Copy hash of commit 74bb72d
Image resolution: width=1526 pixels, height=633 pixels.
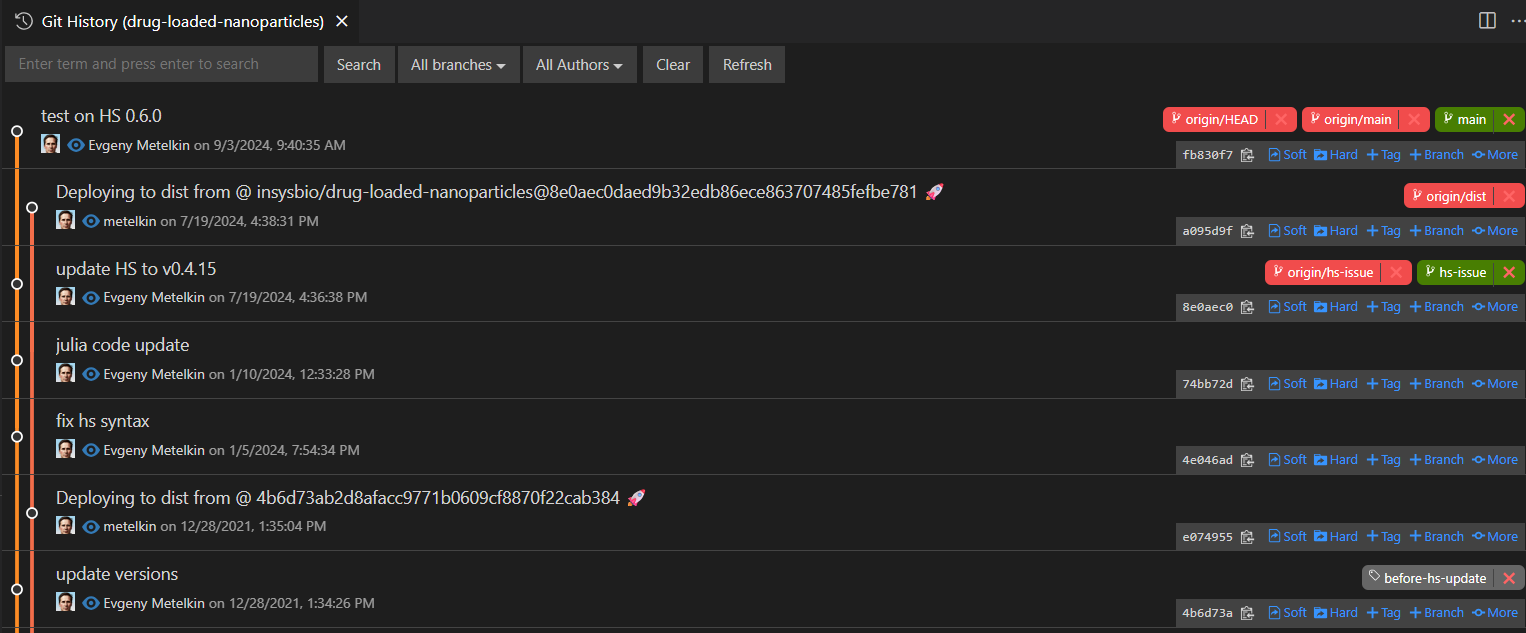1247,384
